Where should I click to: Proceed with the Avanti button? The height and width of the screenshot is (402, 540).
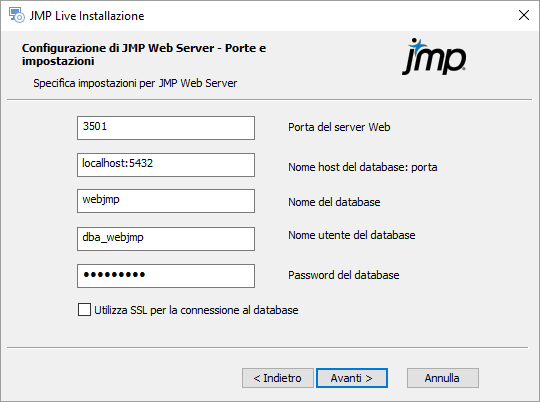(352, 378)
